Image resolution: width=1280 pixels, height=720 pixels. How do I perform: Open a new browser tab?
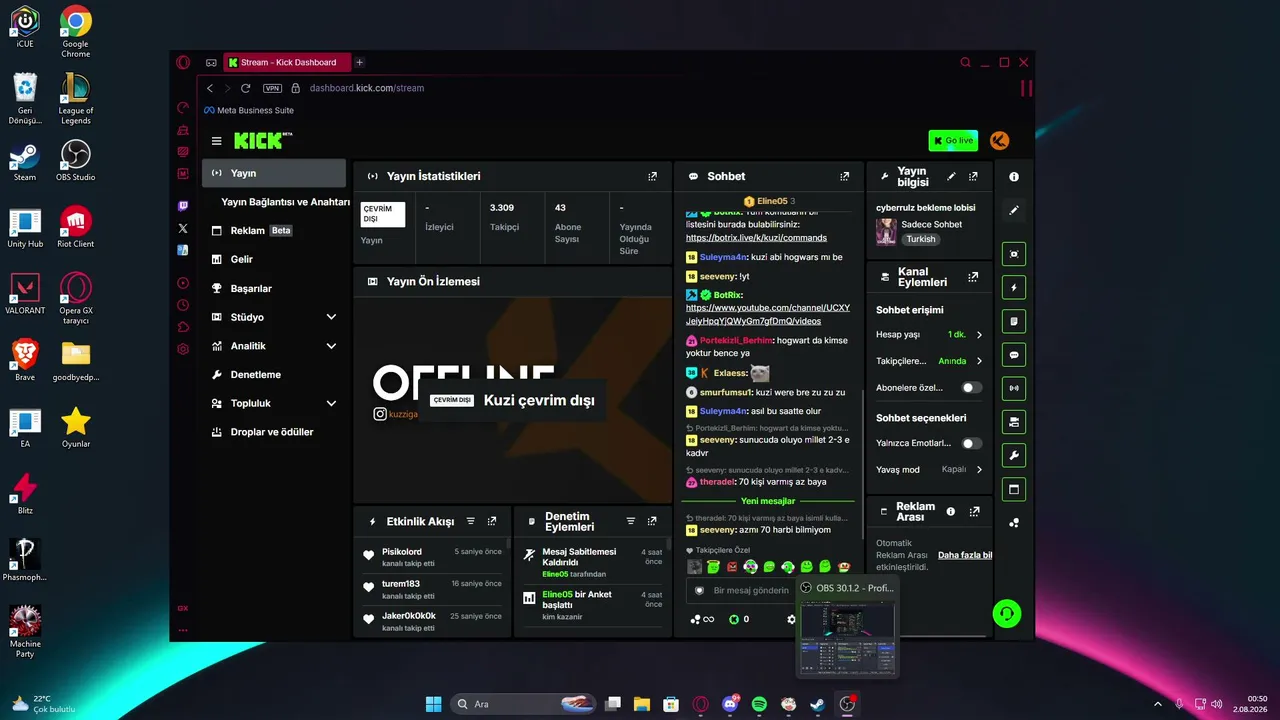click(360, 62)
